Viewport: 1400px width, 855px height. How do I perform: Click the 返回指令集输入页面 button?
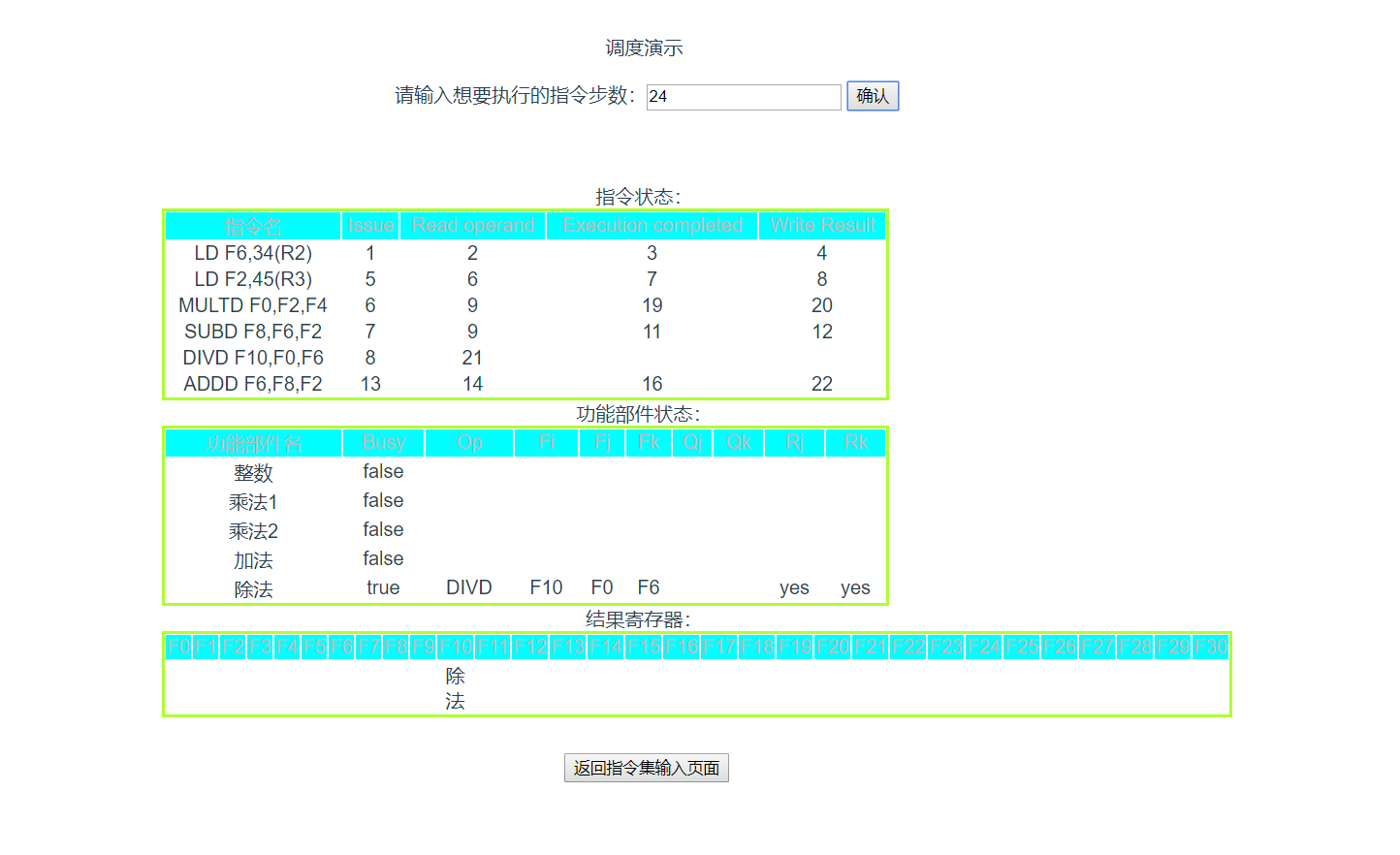click(647, 767)
